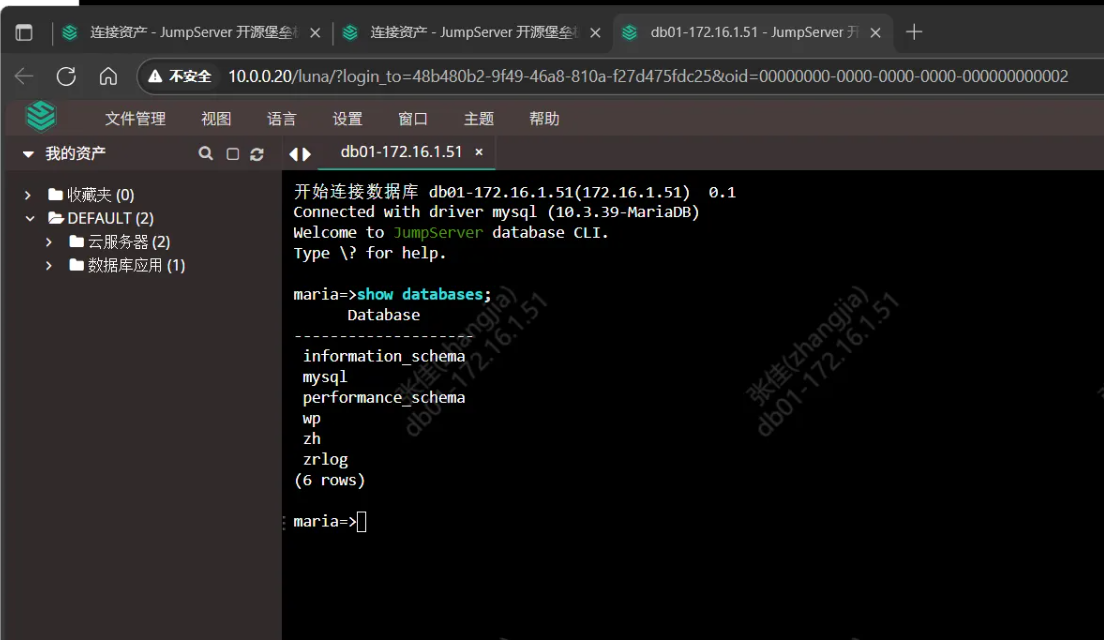The width and height of the screenshot is (1104, 640).
Task: Collapse the 我的资产 panel arrow
Action: (x=28, y=153)
